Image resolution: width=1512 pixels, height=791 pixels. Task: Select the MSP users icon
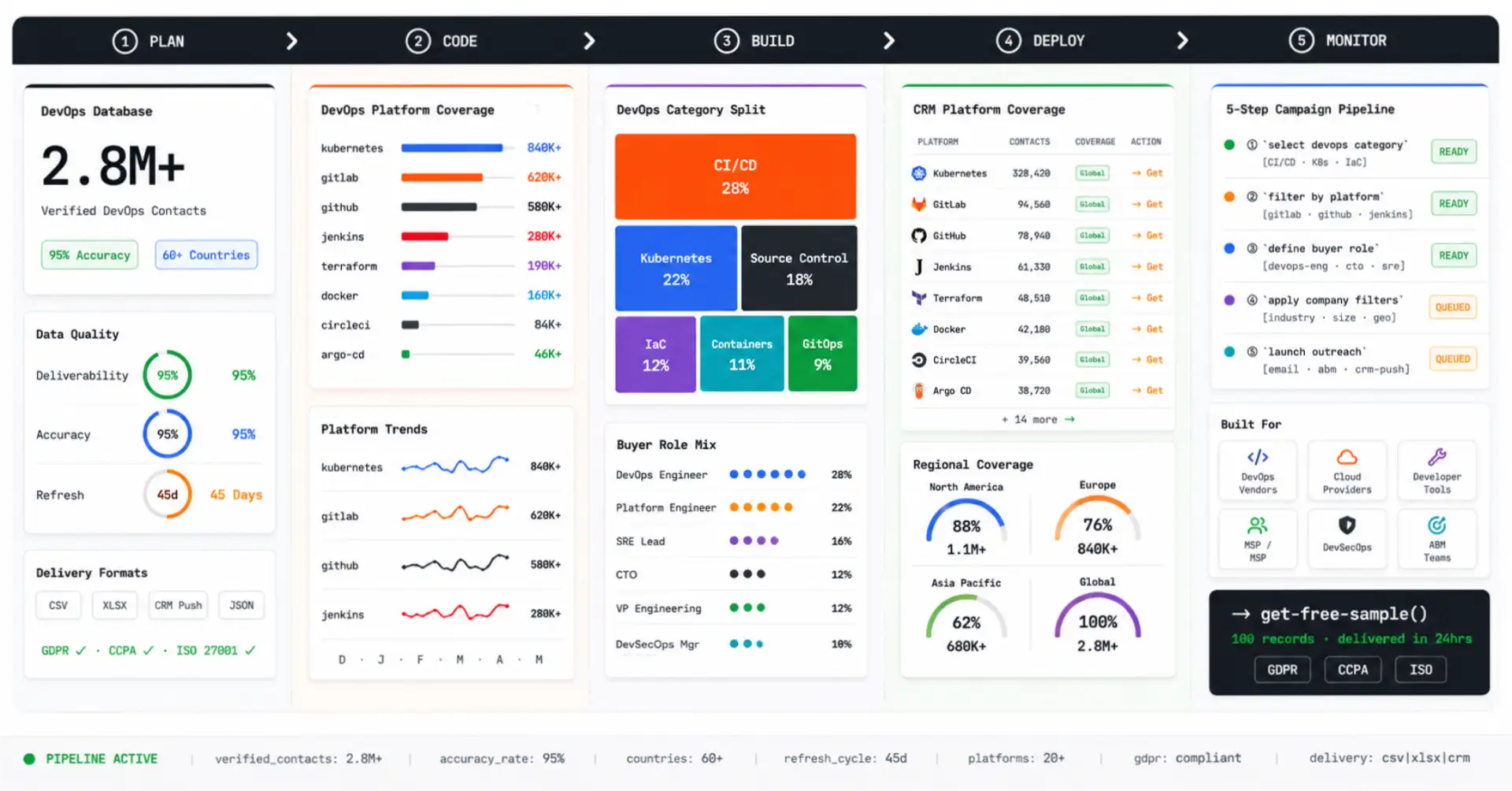(1258, 525)
